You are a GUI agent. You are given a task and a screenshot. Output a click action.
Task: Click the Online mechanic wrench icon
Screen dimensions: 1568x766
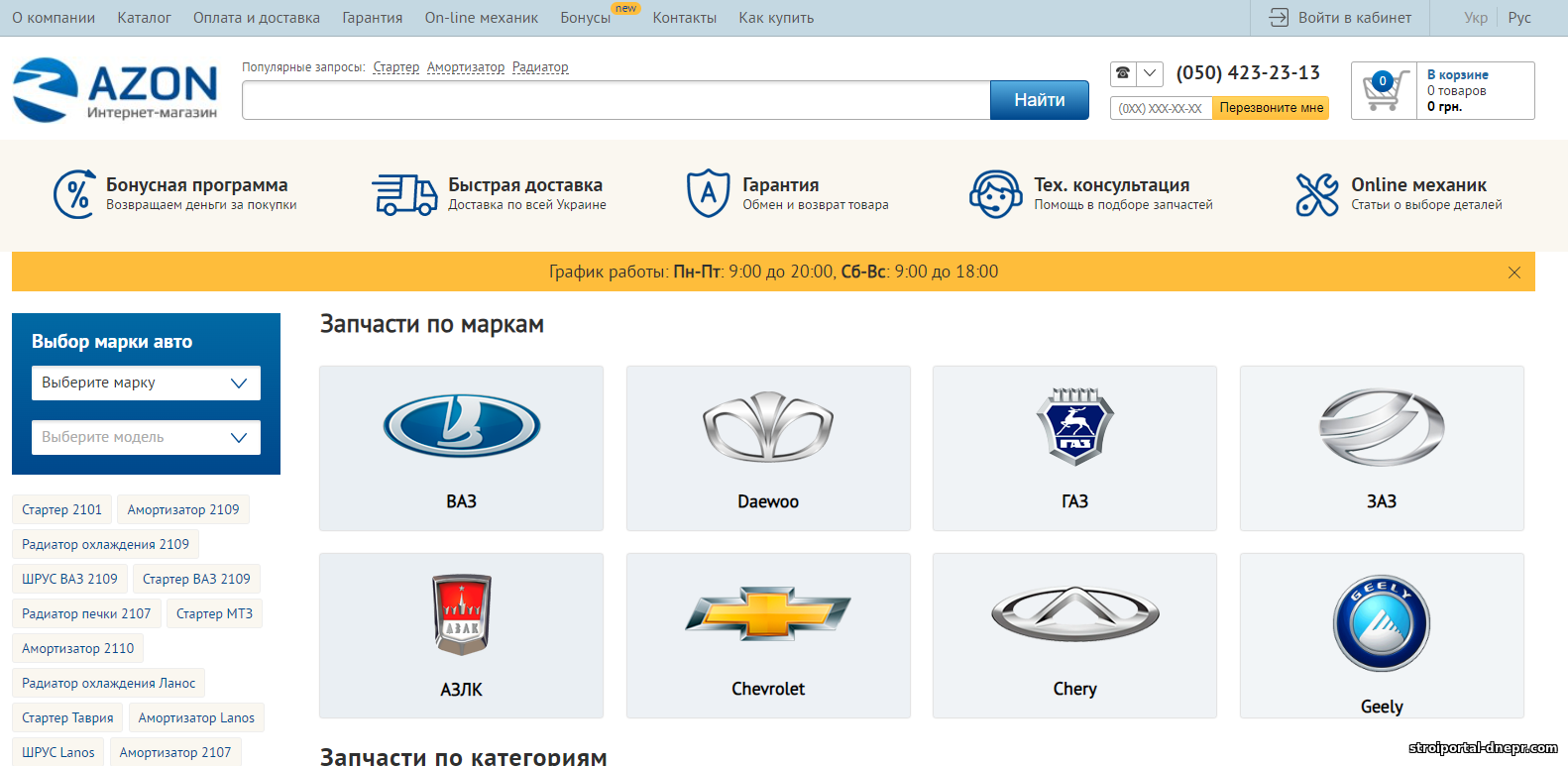[x=1317, y=194]
